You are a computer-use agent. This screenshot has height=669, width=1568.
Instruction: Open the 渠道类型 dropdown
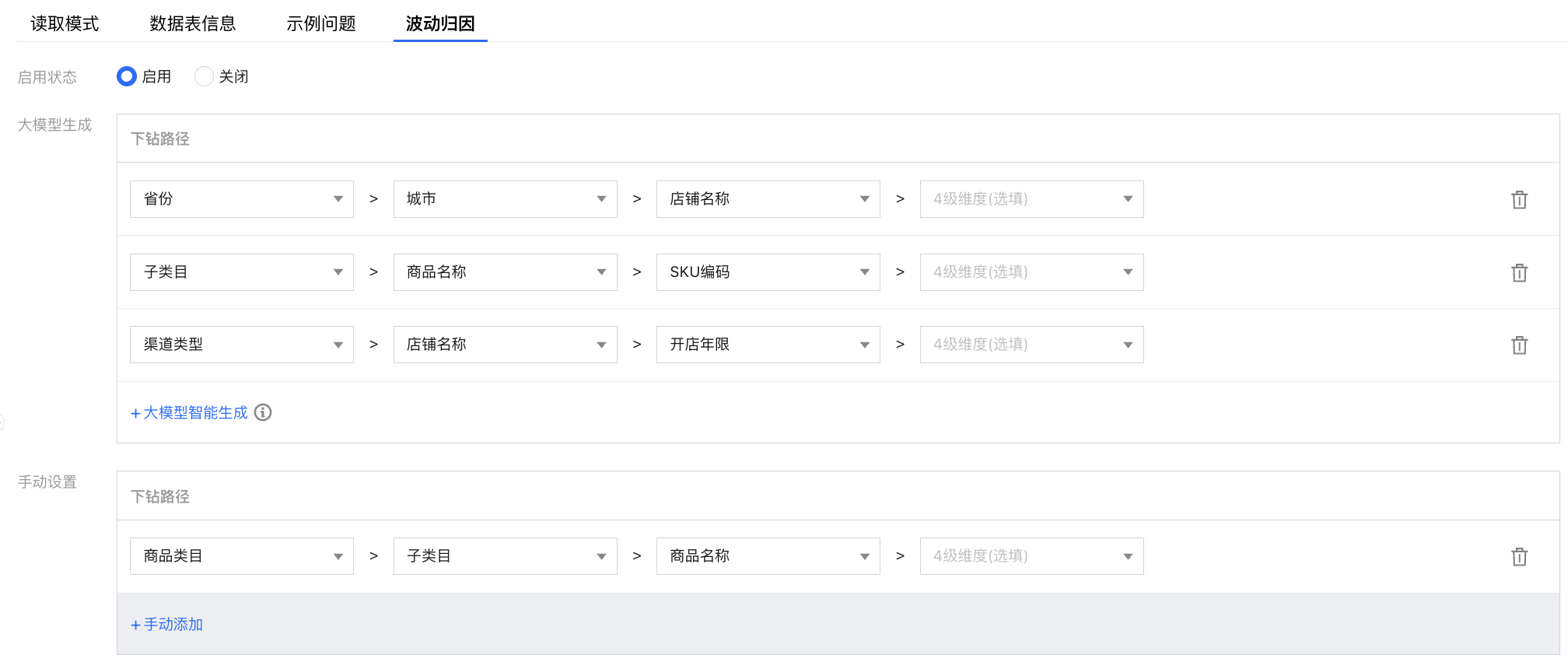(241, 345)
